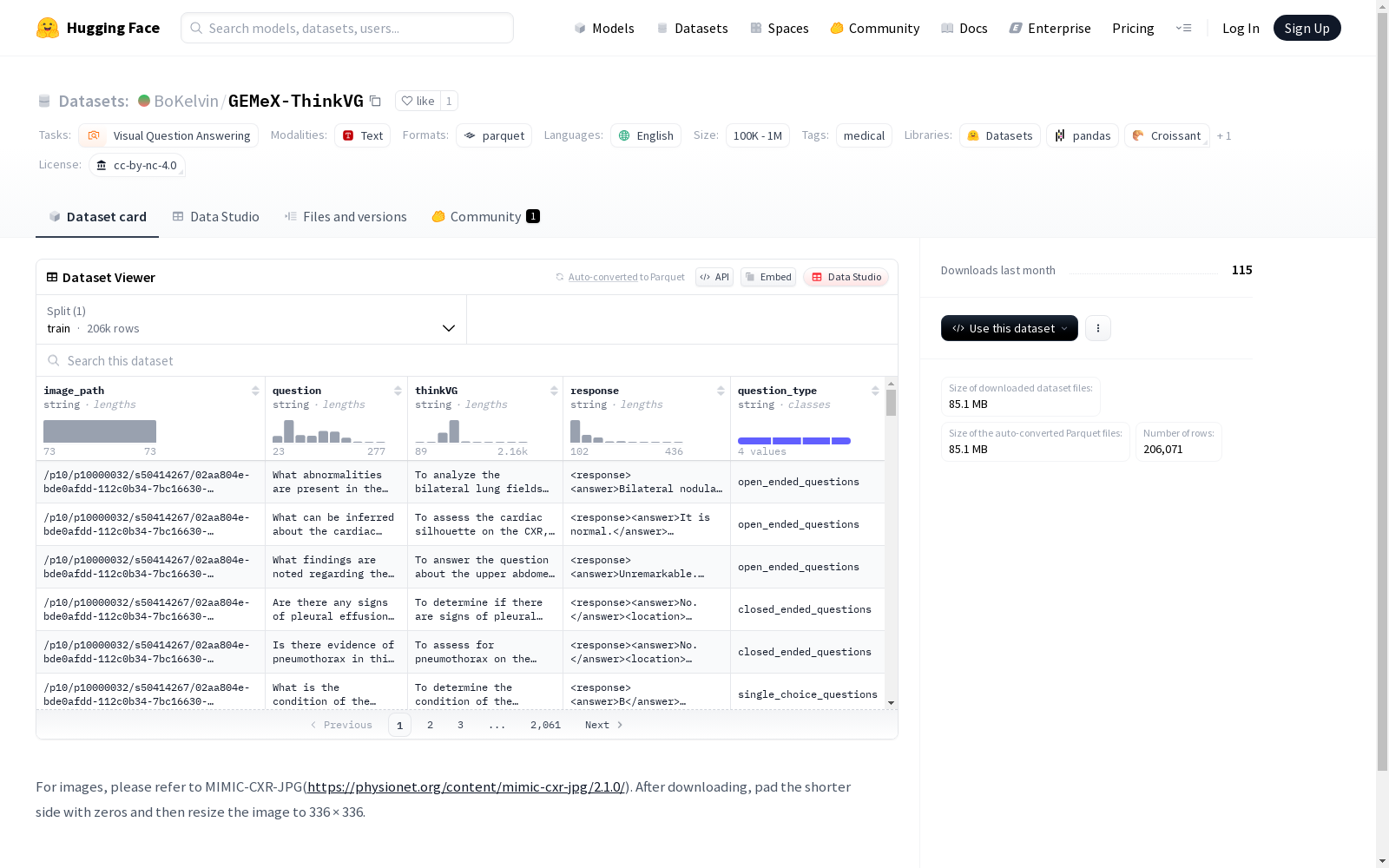Click the downloads last month chart
Viewport: 1389px width, 868px height.
[1144, 271]
